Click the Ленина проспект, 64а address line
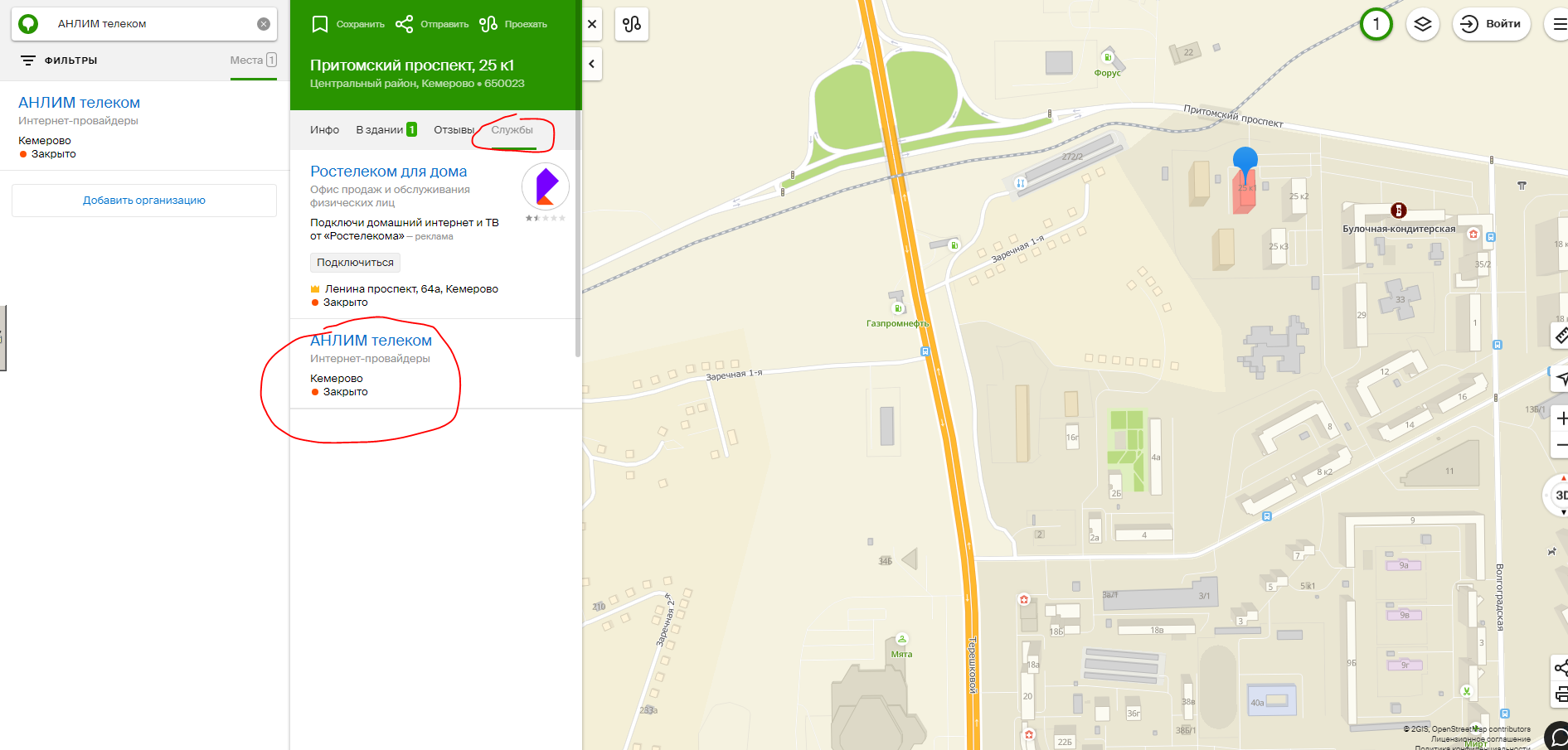The height and width of the screenshot is (750, 1568). [411, 289]
